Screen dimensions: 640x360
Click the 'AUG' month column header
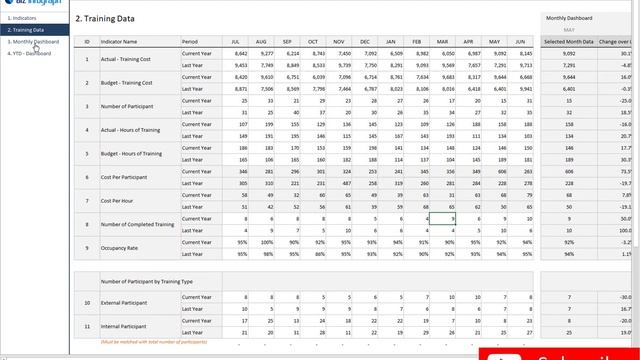[261, 42]
